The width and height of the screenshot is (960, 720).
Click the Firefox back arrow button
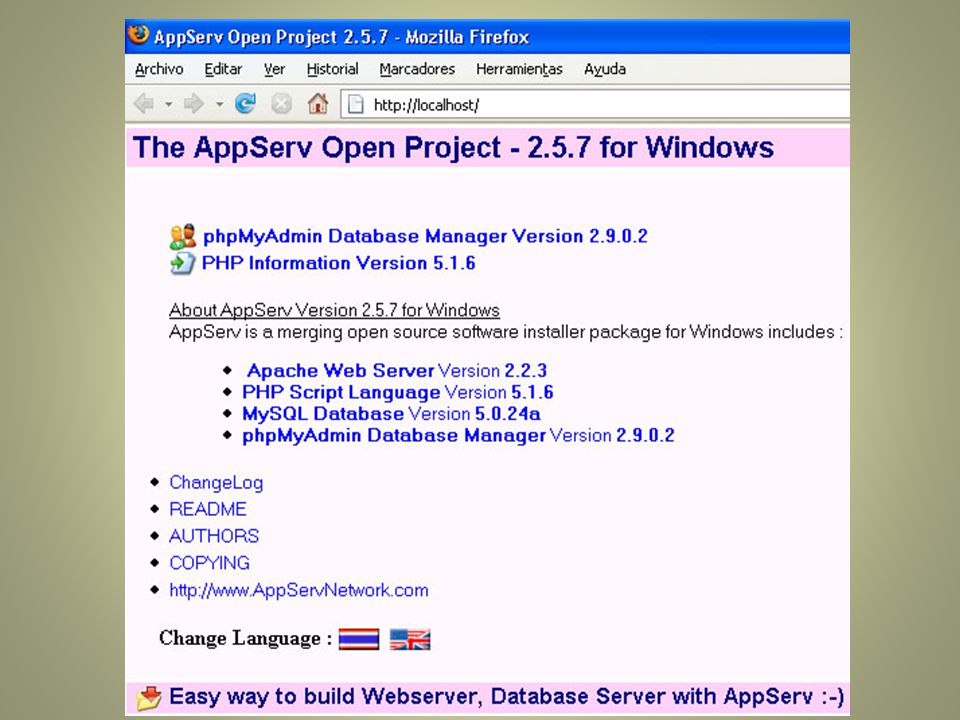144,104
